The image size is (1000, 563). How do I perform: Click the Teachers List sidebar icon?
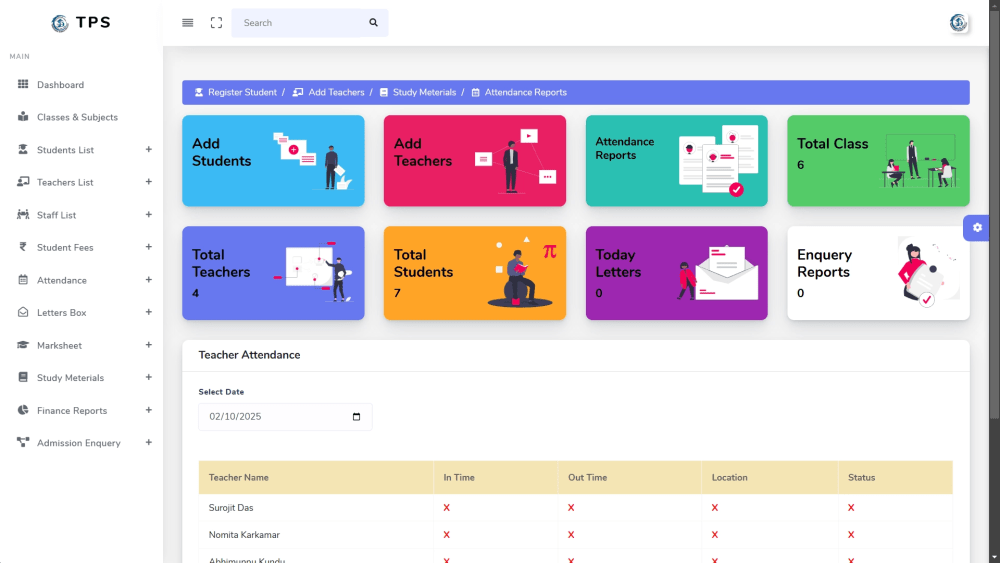coord(23,182)
